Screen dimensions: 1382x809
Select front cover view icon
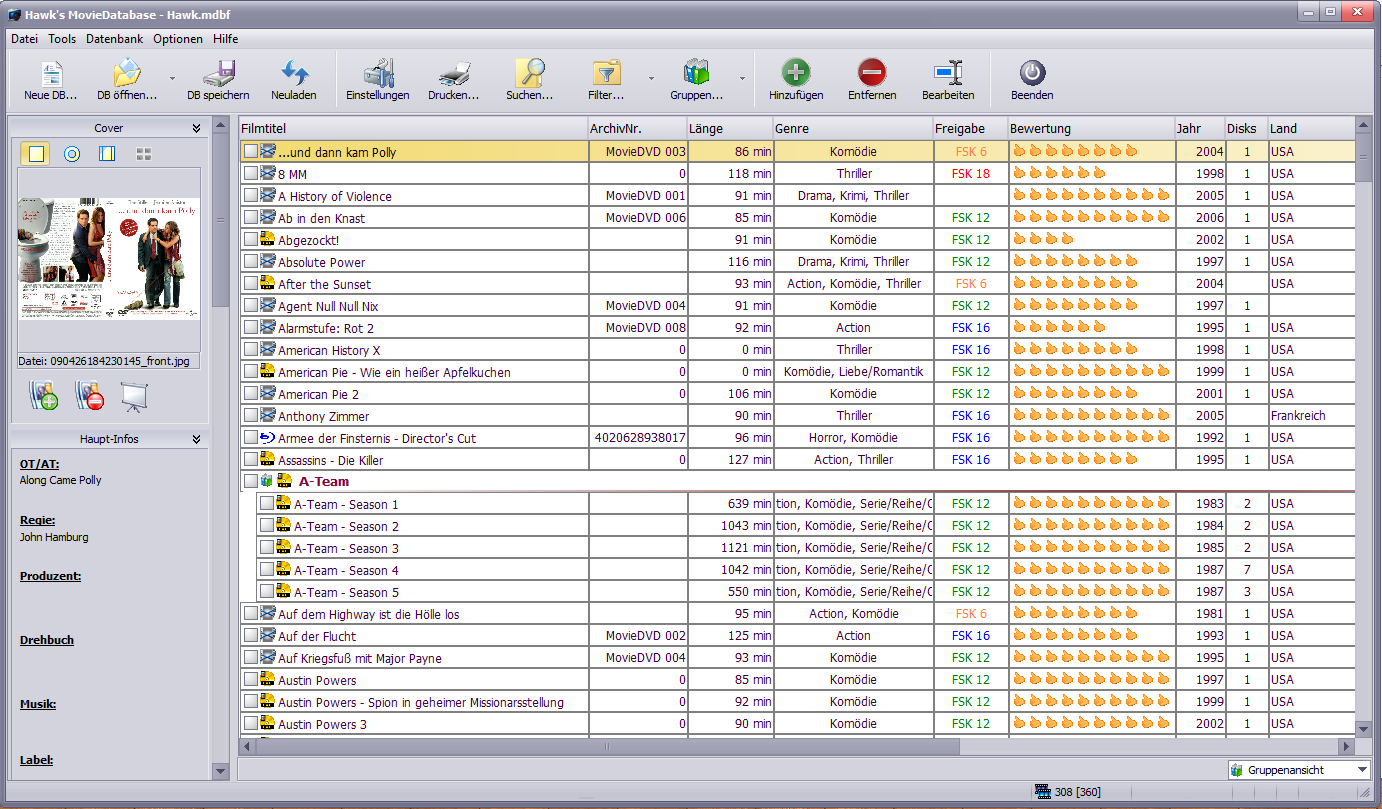[x=36, y=154]
